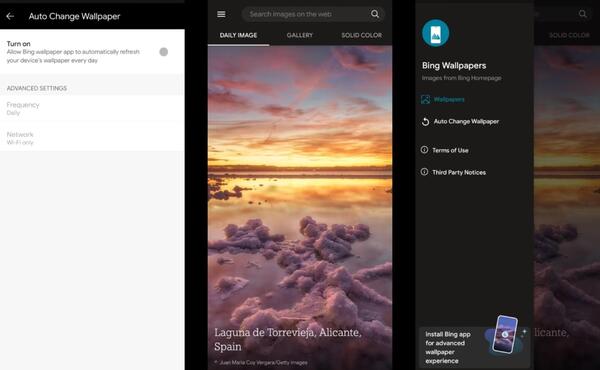Go back from Auto Change Wallpaper screen
The image size is (600, 370).
[10, 16]
